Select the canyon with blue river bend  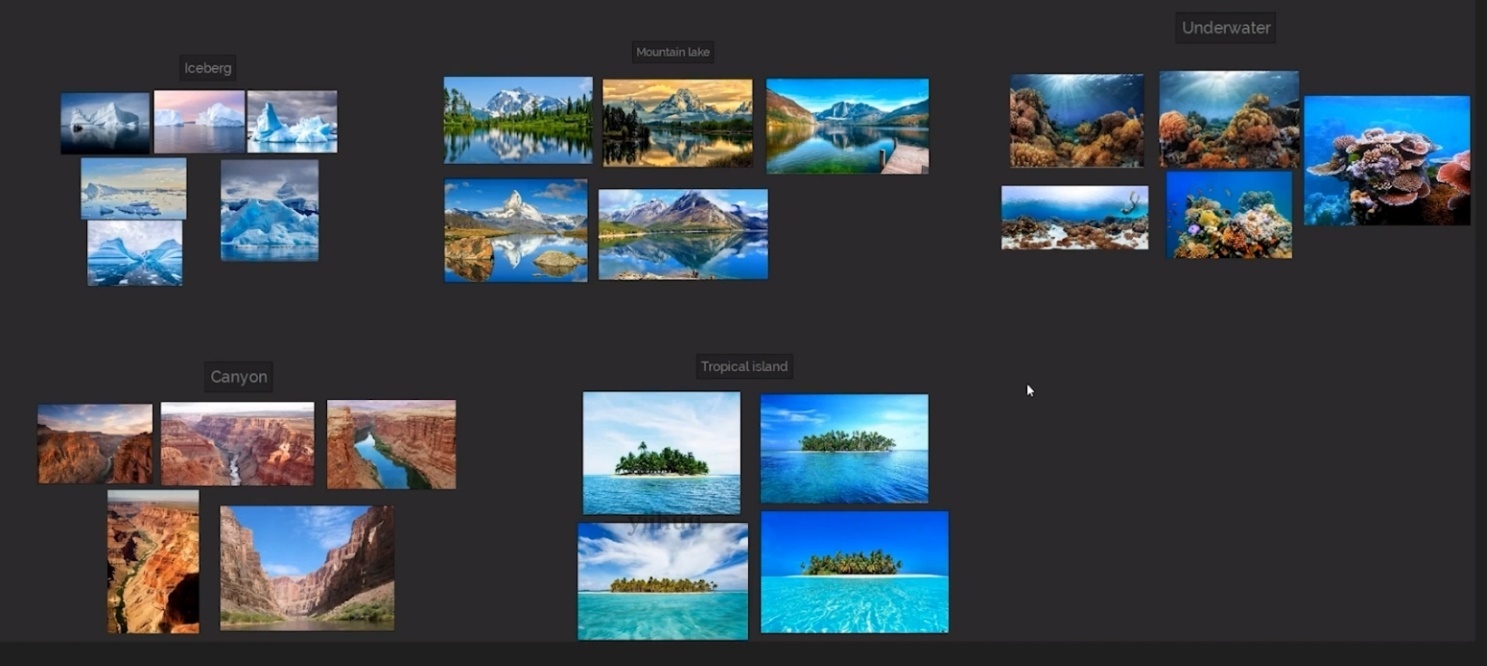pyautogui.click(x=392, y=445)
